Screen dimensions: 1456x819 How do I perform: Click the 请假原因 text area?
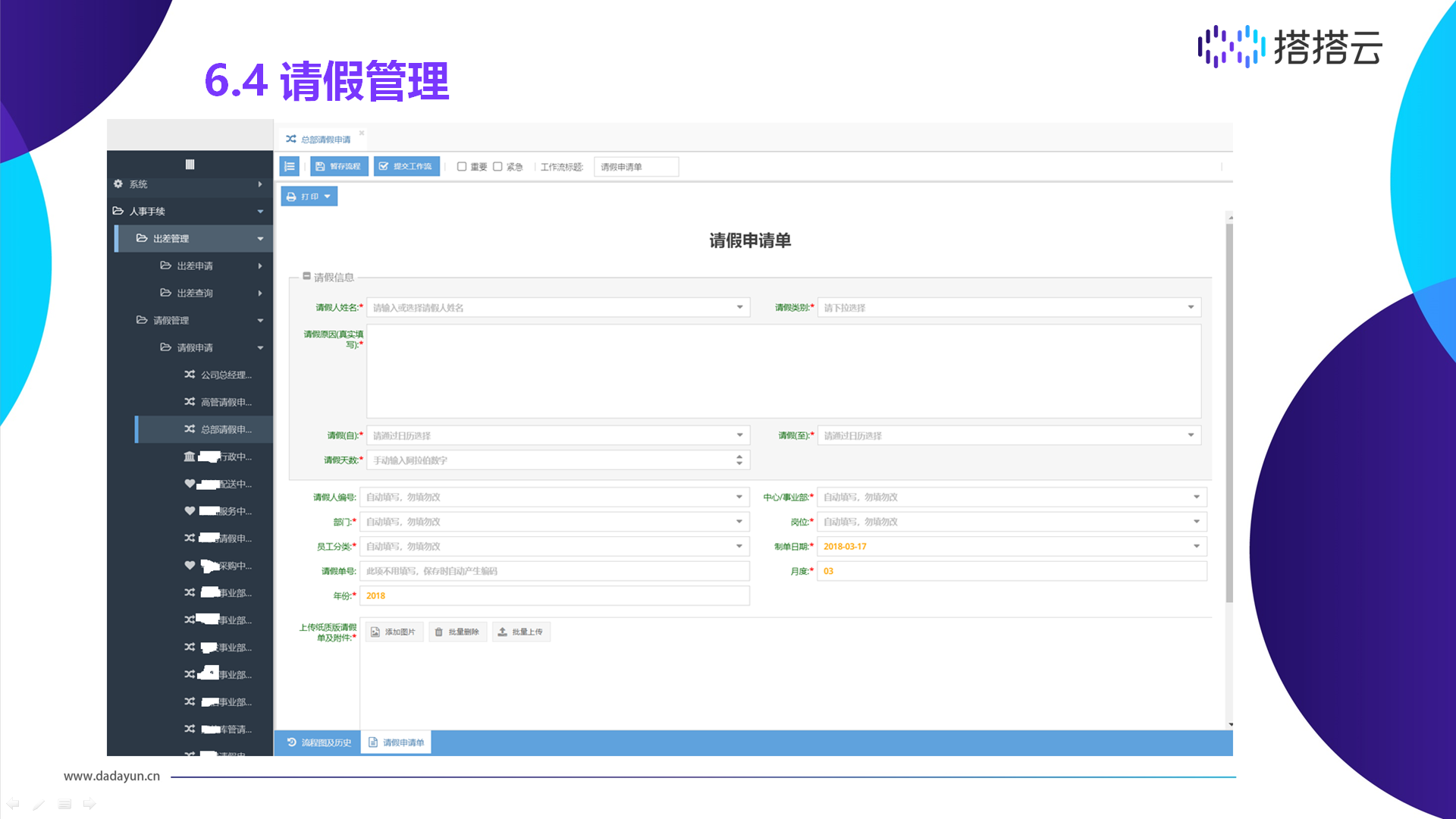coord(783,372)
